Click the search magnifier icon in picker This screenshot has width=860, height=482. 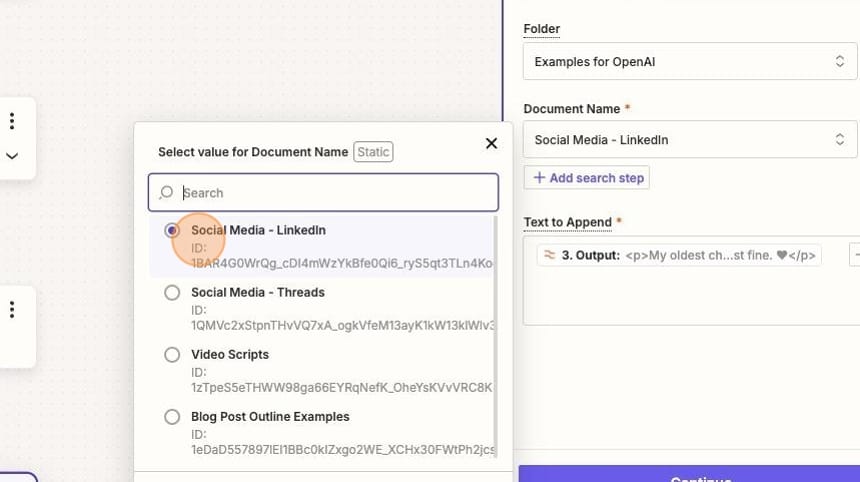[x=166, y=192]
